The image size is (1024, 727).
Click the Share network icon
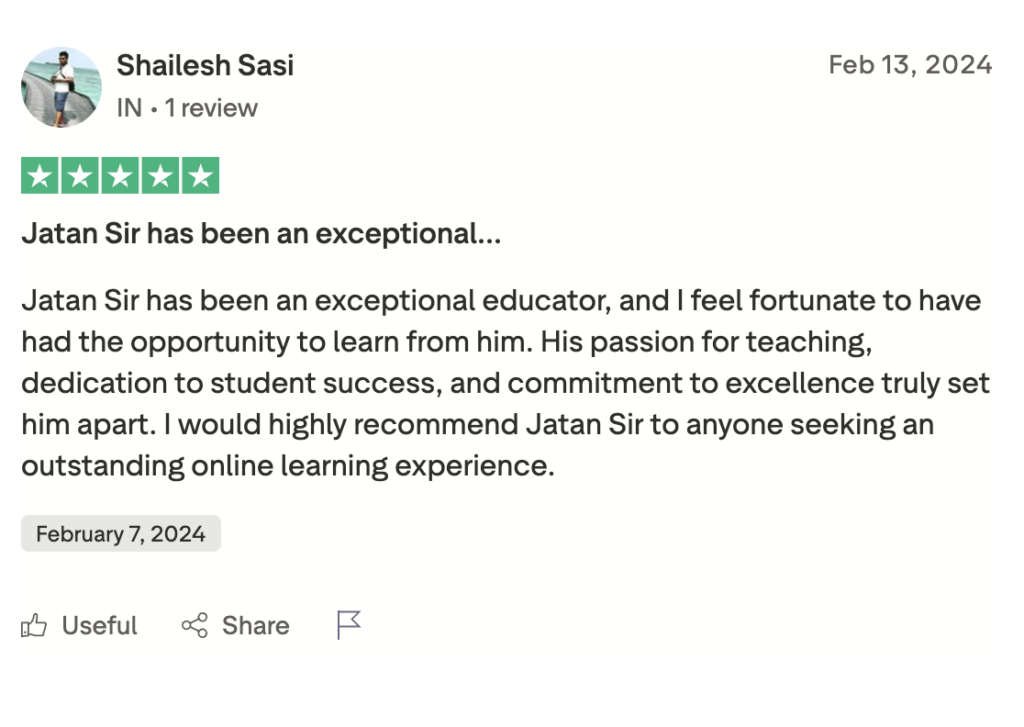[x=194, y=626]
